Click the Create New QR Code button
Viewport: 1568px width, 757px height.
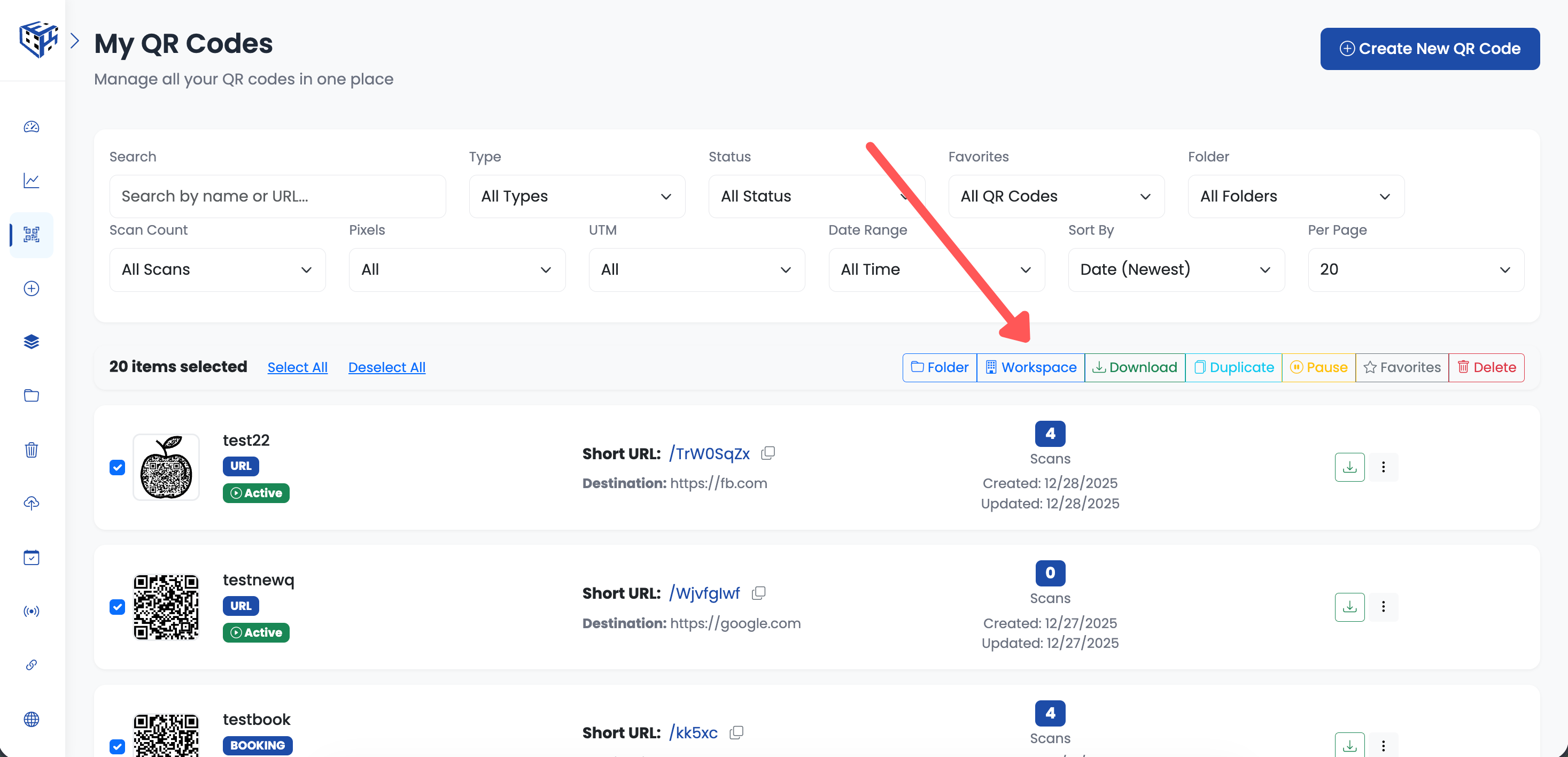1430,48
